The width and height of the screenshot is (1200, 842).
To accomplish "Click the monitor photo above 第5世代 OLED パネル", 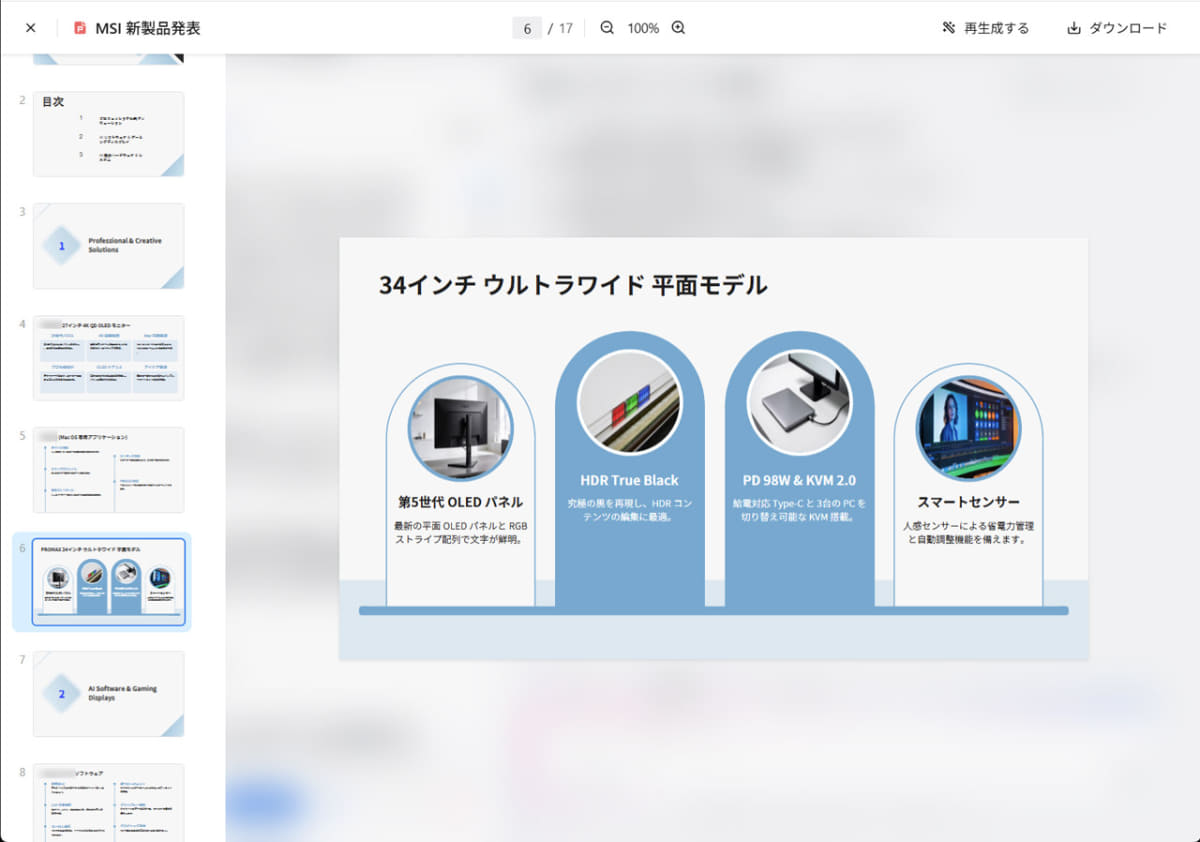I will pyautogui.click(x=460, y=428).
